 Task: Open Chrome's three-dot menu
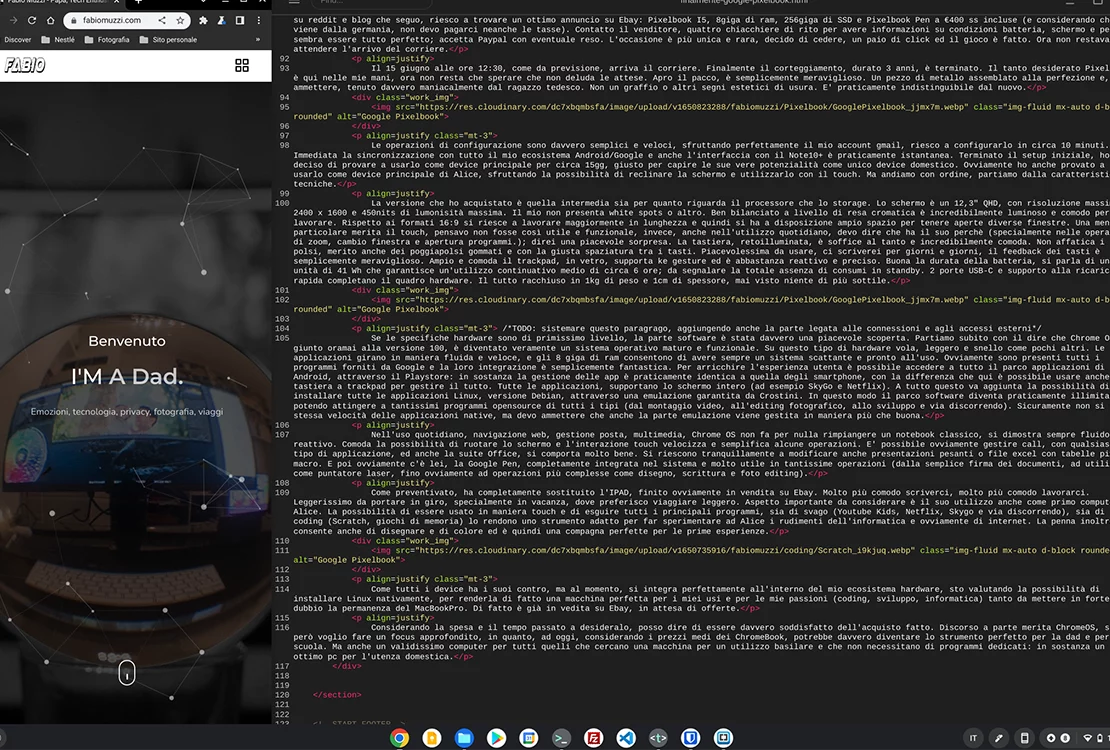pos(259,20)
